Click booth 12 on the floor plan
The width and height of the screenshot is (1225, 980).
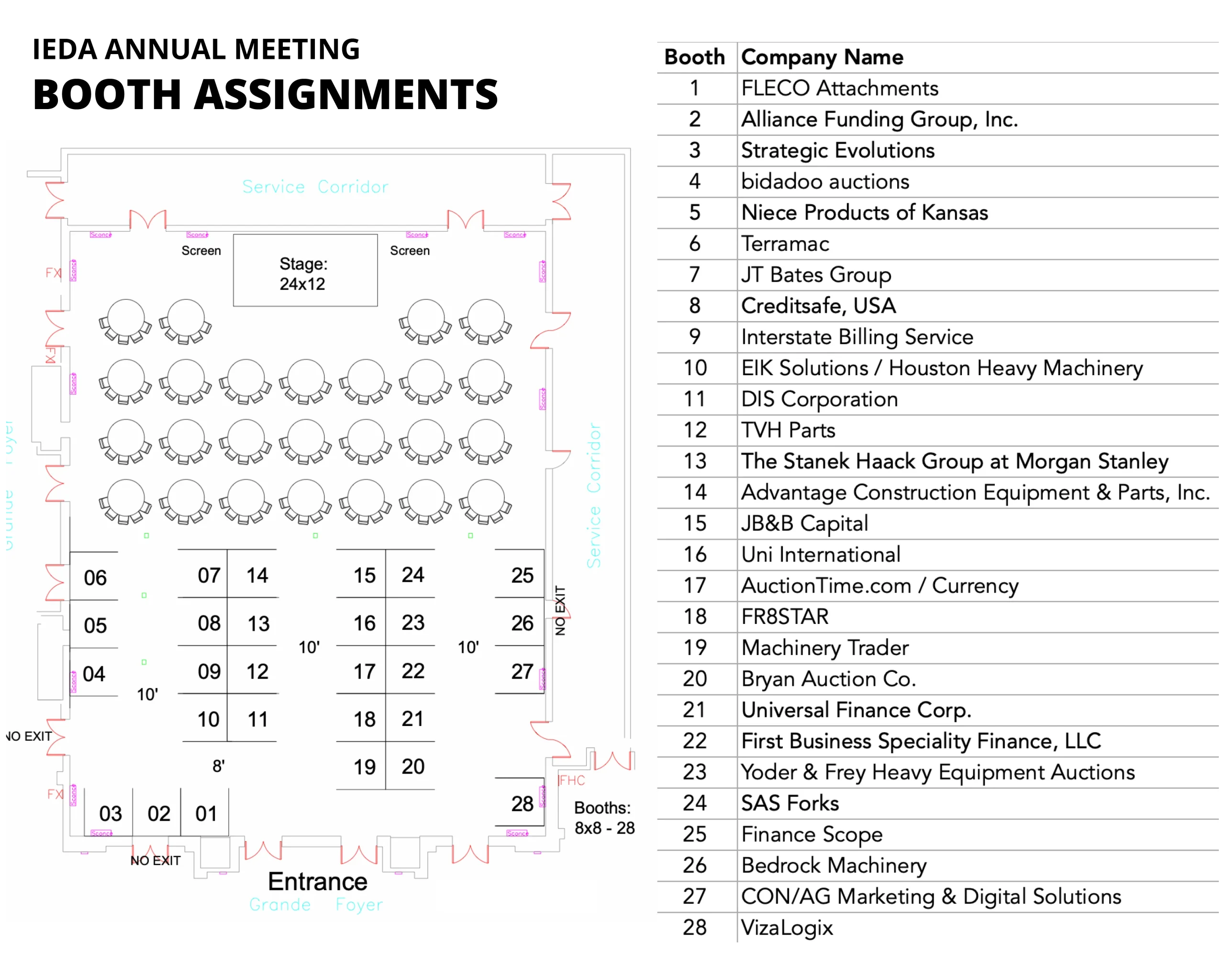click(257, 671)
